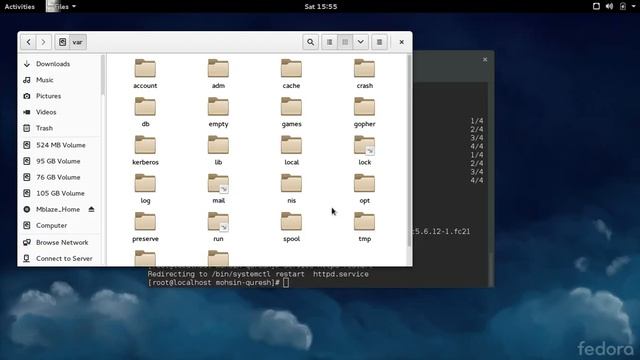Screen dimensions: 640x360
Task: Select the empty folder icon
Action: 218,107
